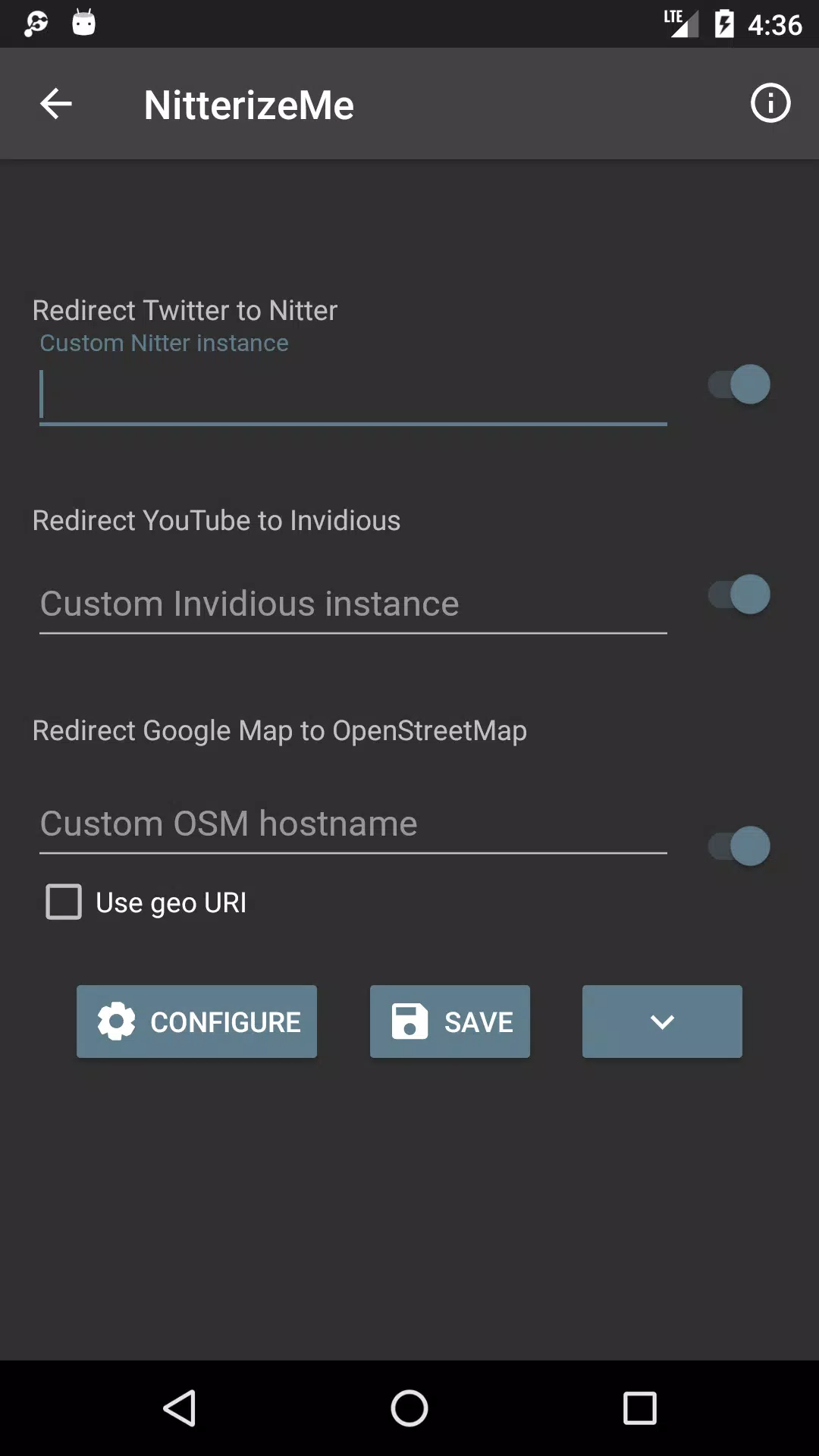Focus the Custom Invidious instance field

pos(353,604)
